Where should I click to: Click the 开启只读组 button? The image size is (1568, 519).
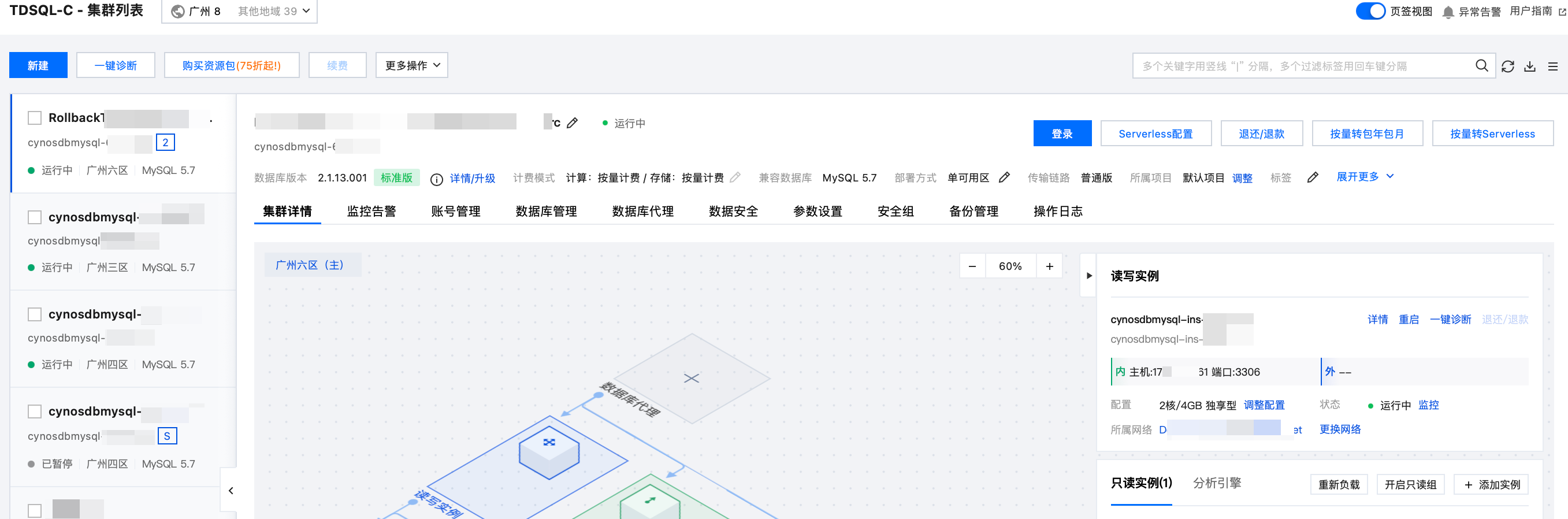coord(1410,484)
